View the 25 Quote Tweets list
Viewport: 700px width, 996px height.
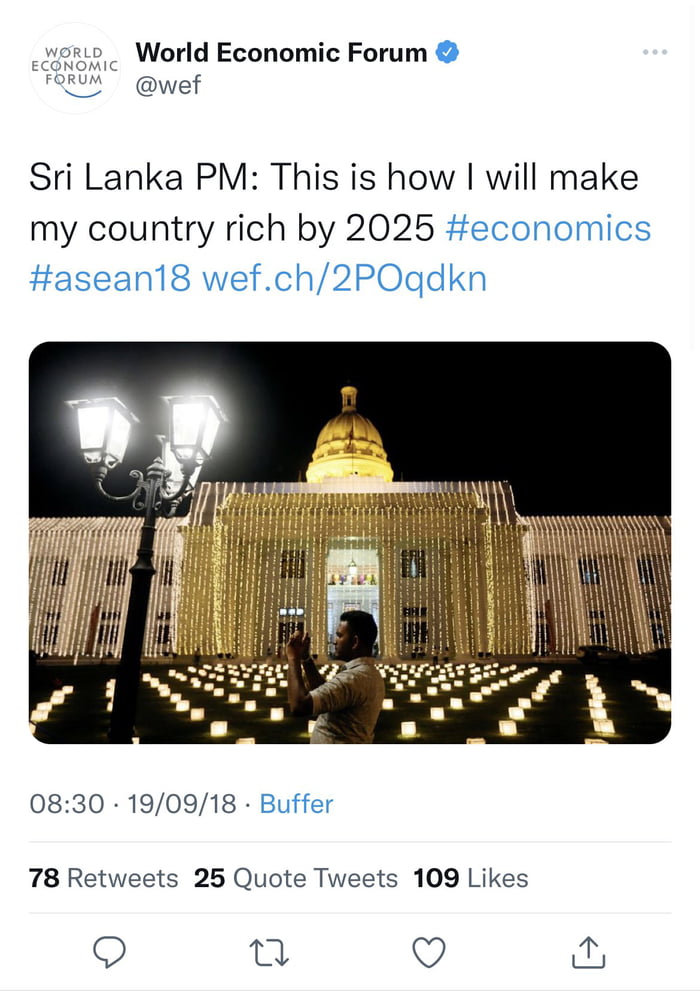[295, 878]
